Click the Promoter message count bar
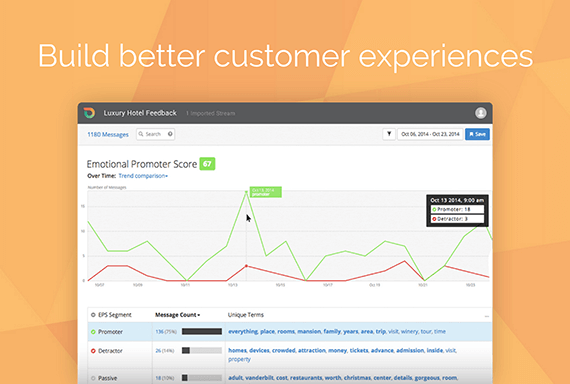 point(202,331)
